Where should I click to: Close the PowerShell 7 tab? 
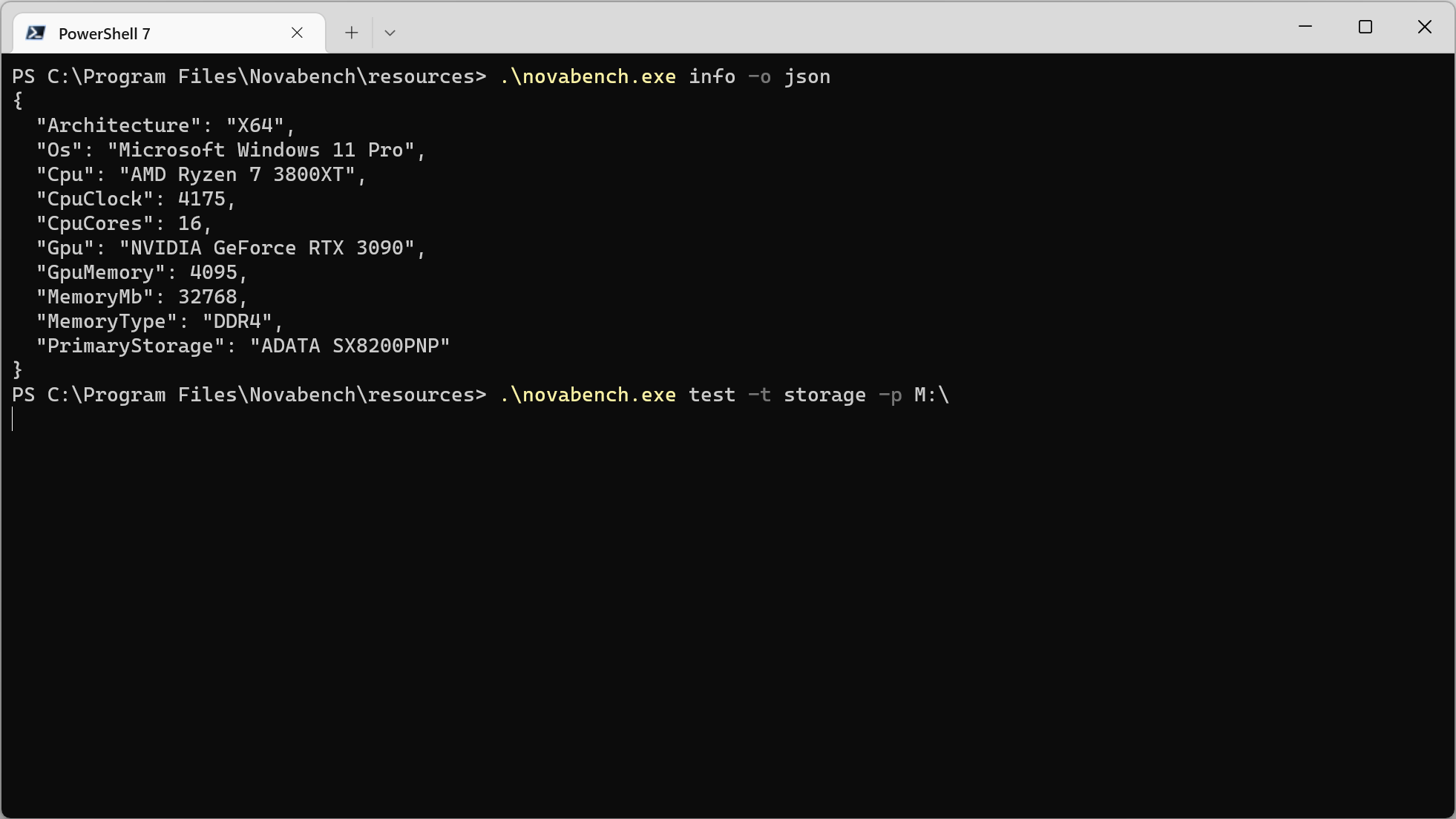click(x=297, y=33)
